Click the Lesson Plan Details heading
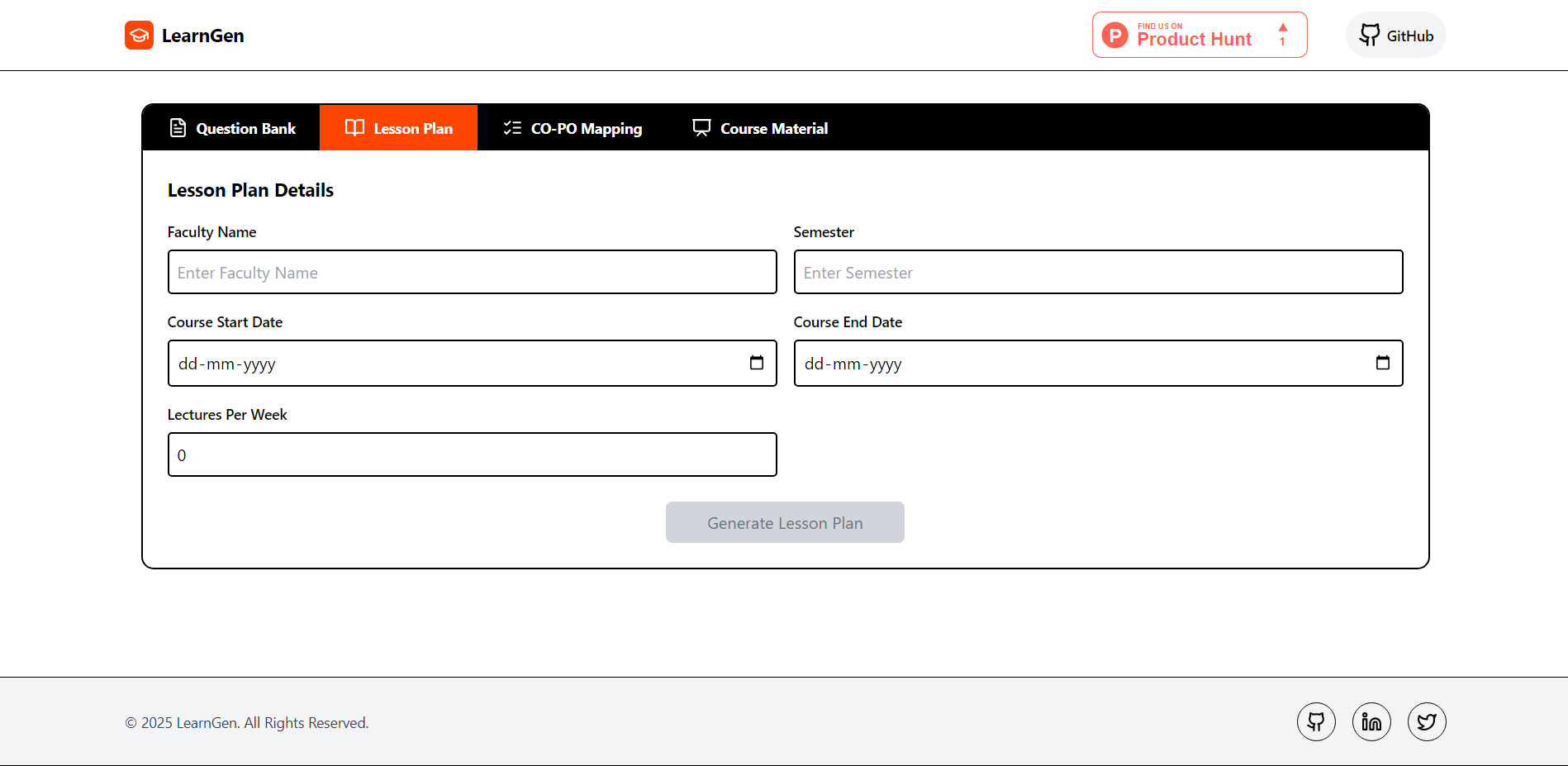The image size is (1568, 766). coord(250,190)
